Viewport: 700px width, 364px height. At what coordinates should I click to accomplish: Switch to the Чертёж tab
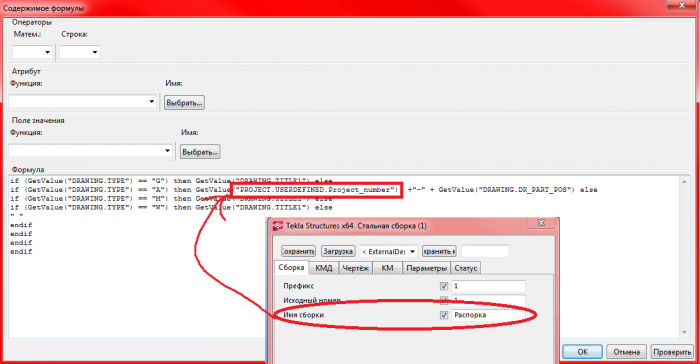tap(355, 268)
